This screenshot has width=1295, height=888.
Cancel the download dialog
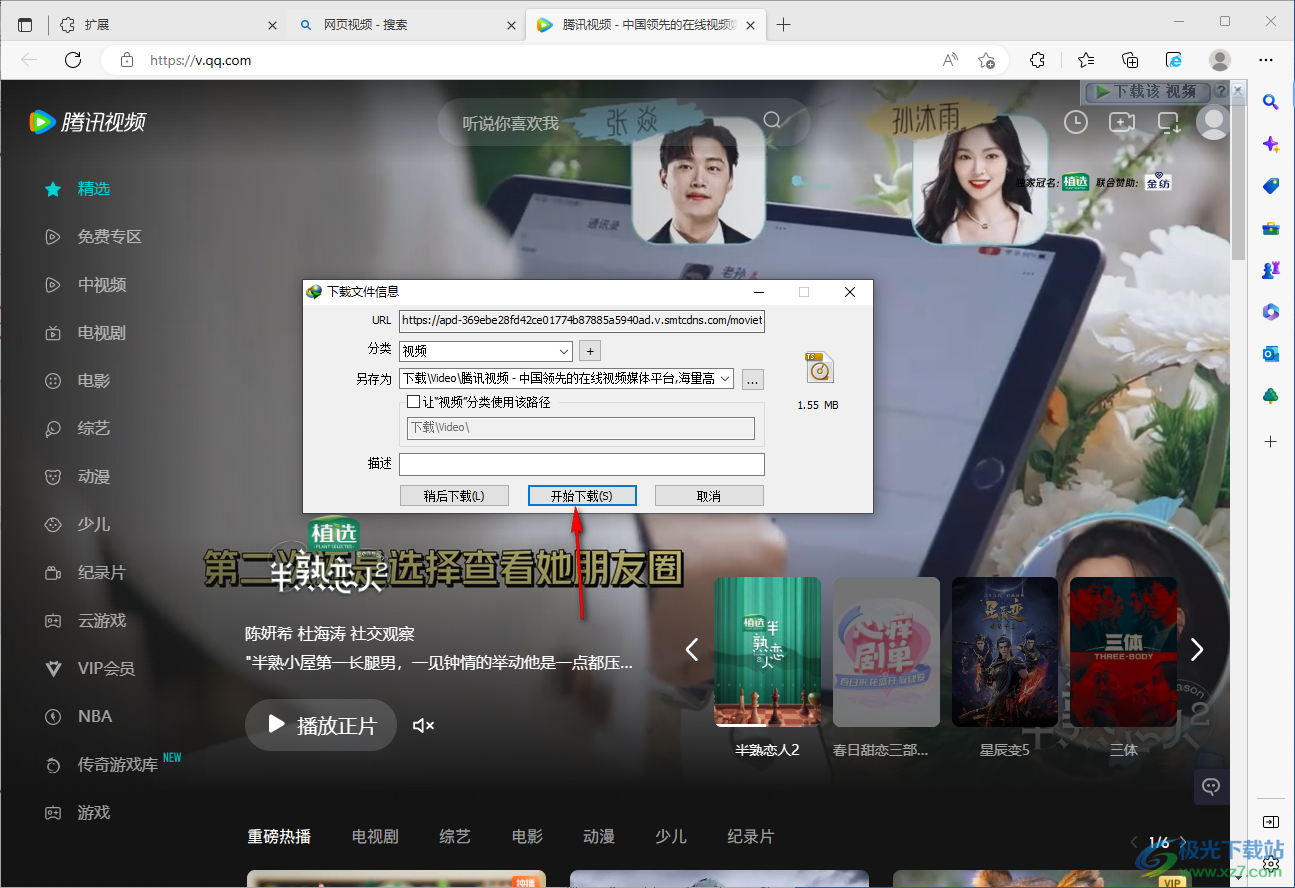[x=709, y=496]
